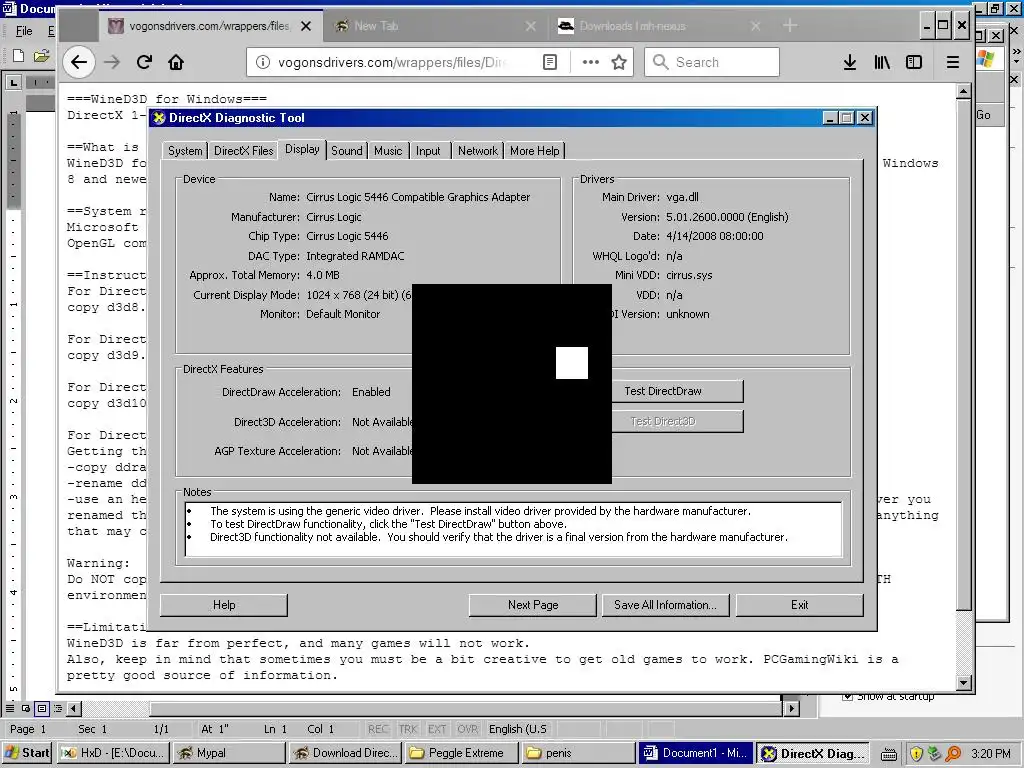Open the browser hamburger menu

953,62
